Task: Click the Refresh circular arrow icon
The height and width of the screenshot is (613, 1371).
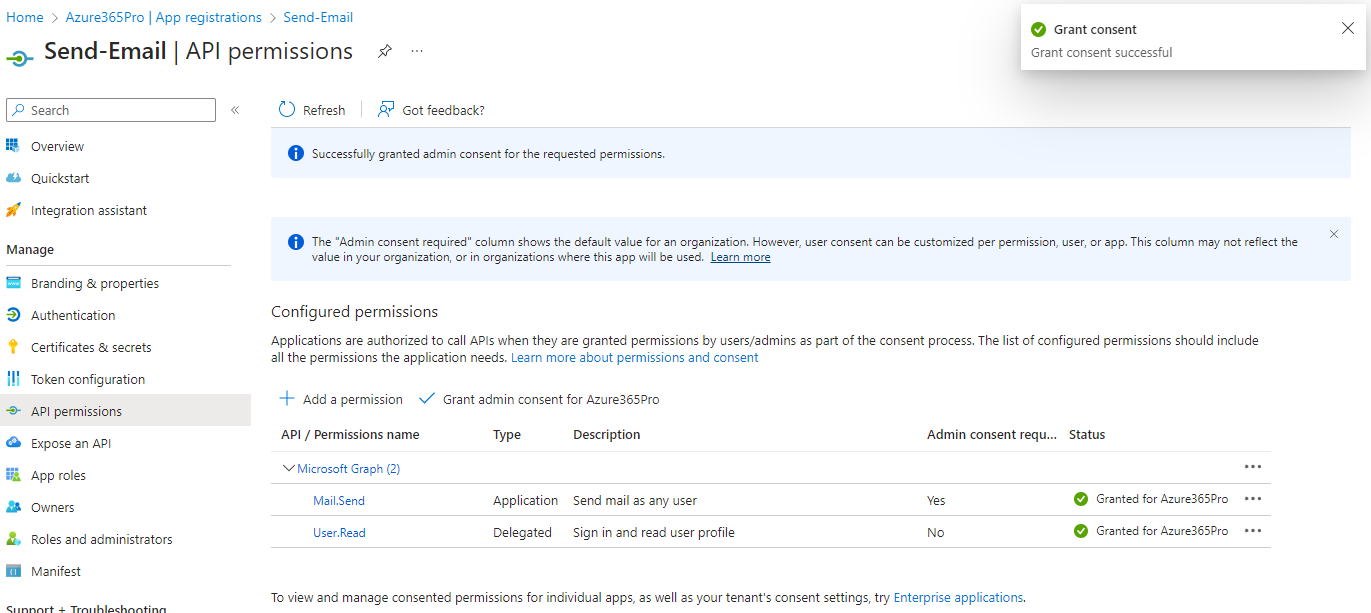Action: (287, 110)
